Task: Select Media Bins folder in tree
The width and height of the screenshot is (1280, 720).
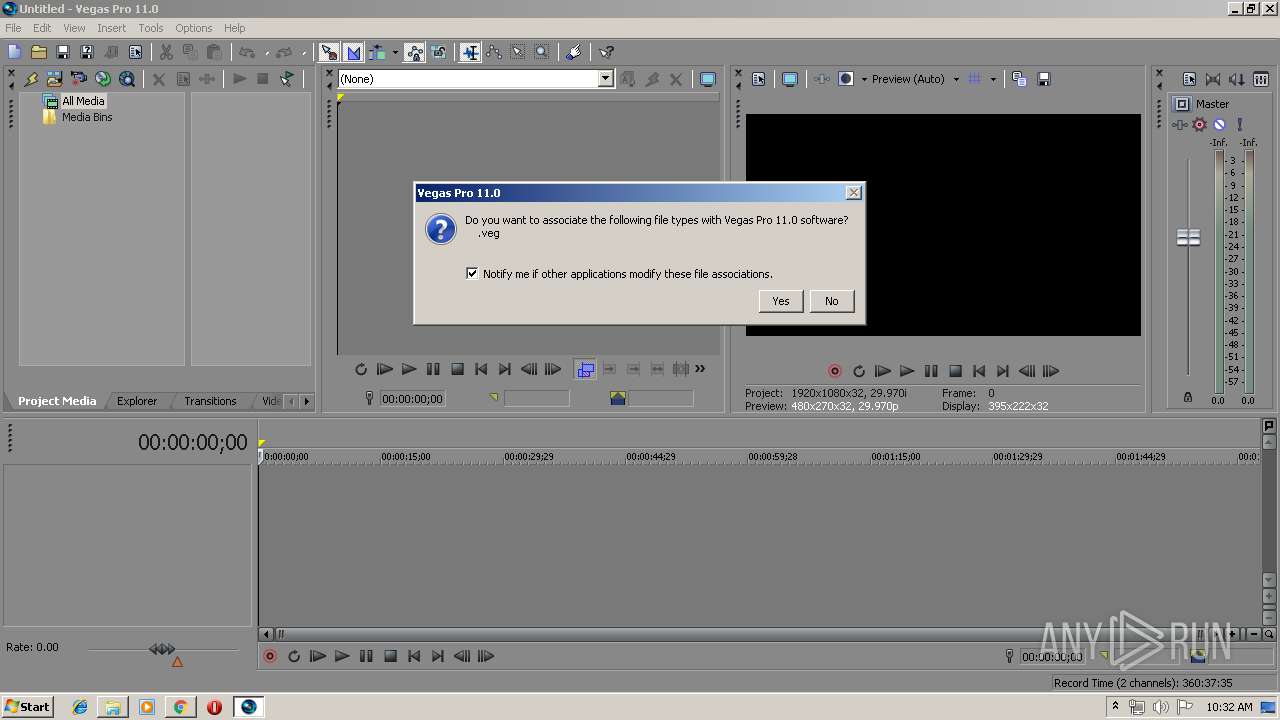Action: coord(87,117)
